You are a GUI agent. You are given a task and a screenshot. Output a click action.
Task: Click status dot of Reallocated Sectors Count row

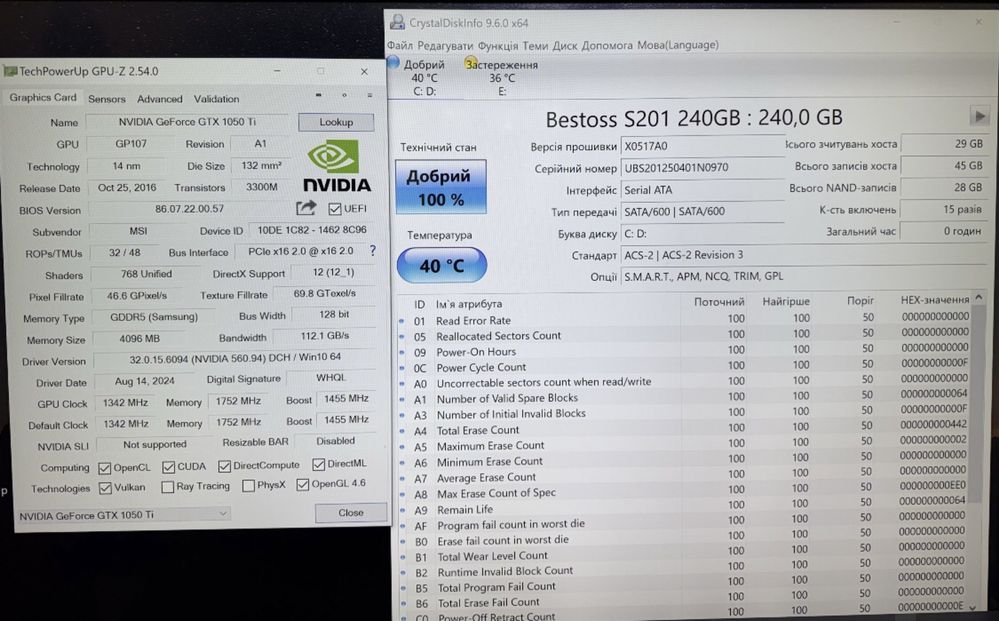click(x=401, y=336)
